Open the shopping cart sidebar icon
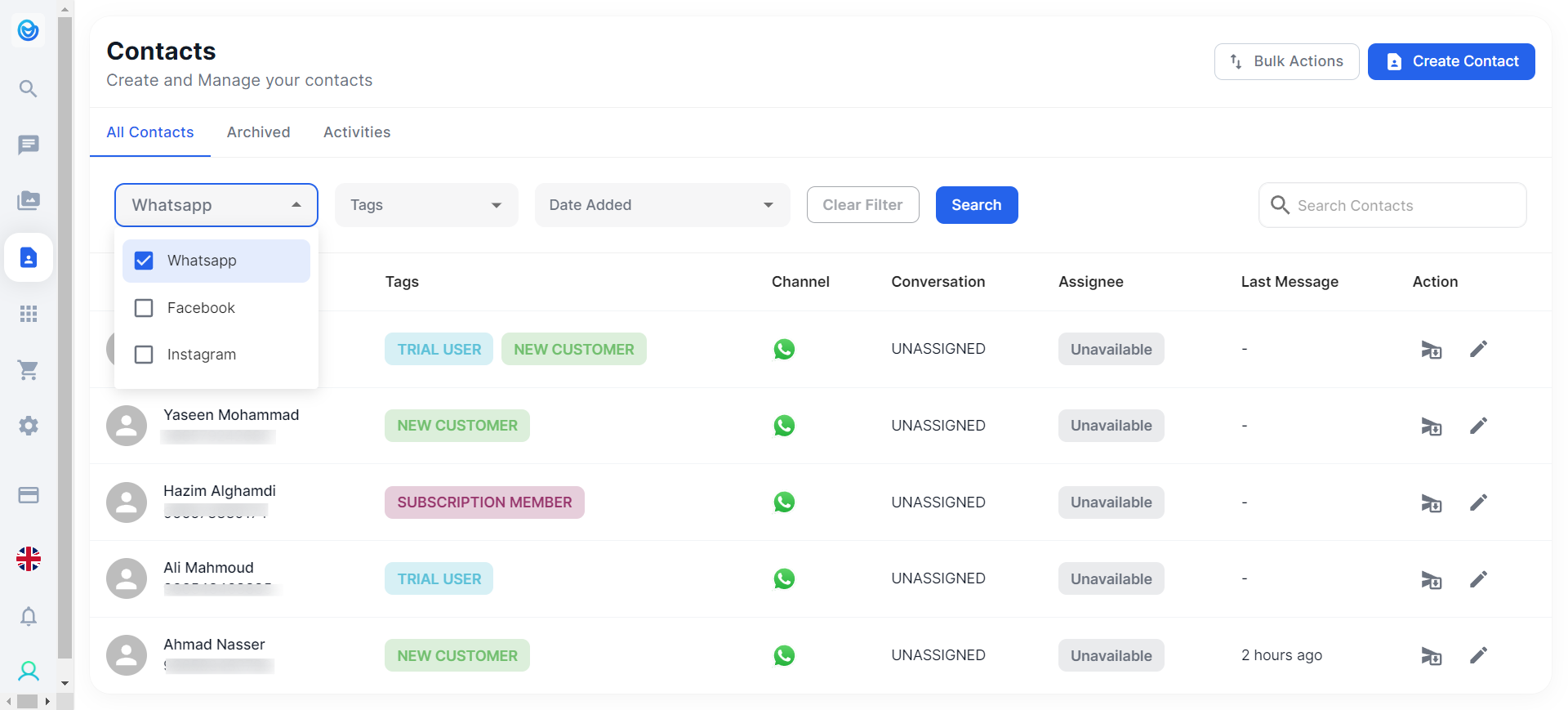This screenshot has height=710, width=1568. click(29, 370)
